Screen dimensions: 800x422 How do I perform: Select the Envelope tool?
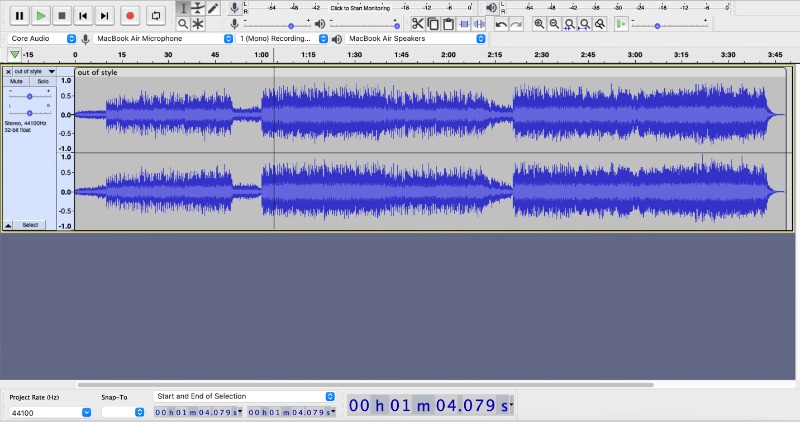[x=198, y=8]
